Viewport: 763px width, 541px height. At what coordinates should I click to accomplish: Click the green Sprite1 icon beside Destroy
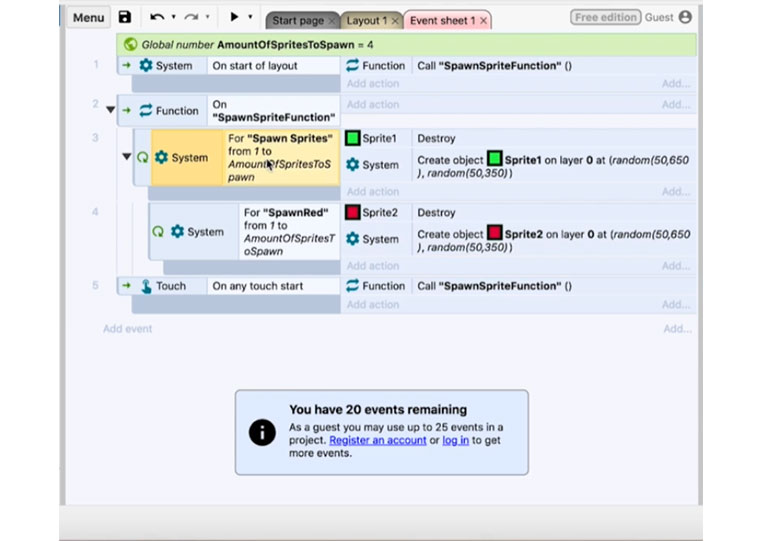352,138
